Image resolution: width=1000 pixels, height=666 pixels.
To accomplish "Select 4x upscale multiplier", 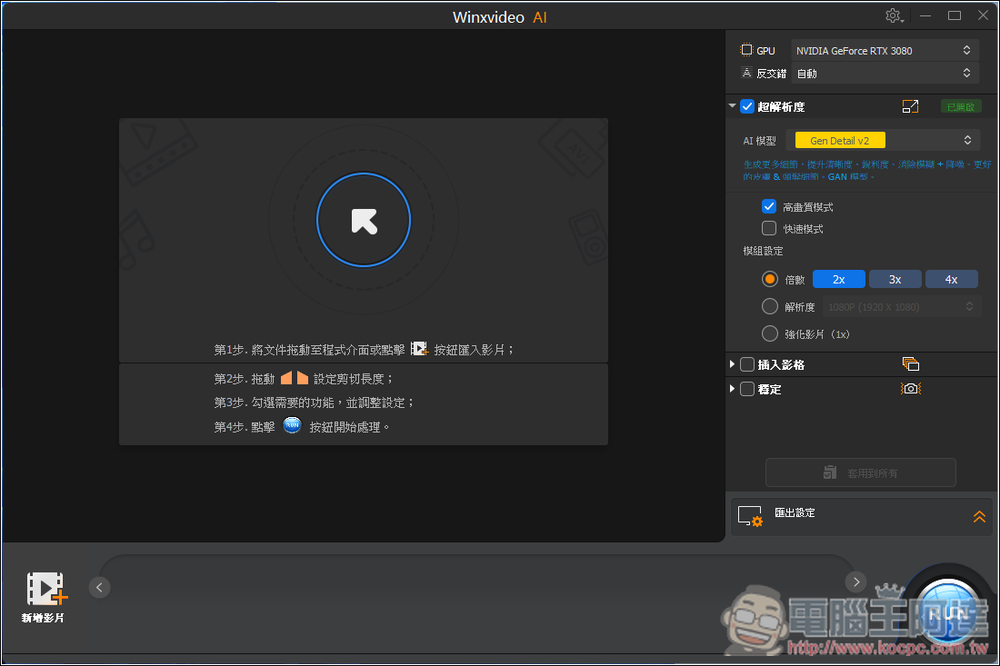I will pos(951,279).
